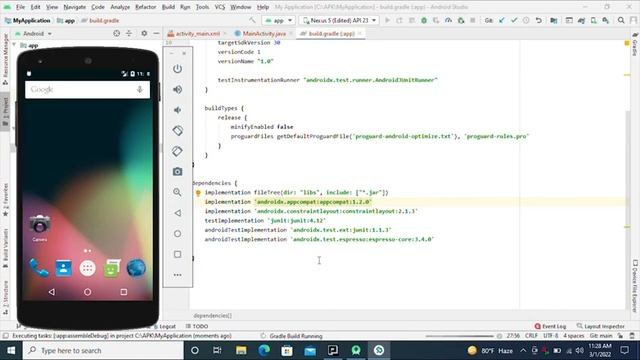Open the Camera app on the phone
This screenshot has width=640, height=360.
click(40, 228)
